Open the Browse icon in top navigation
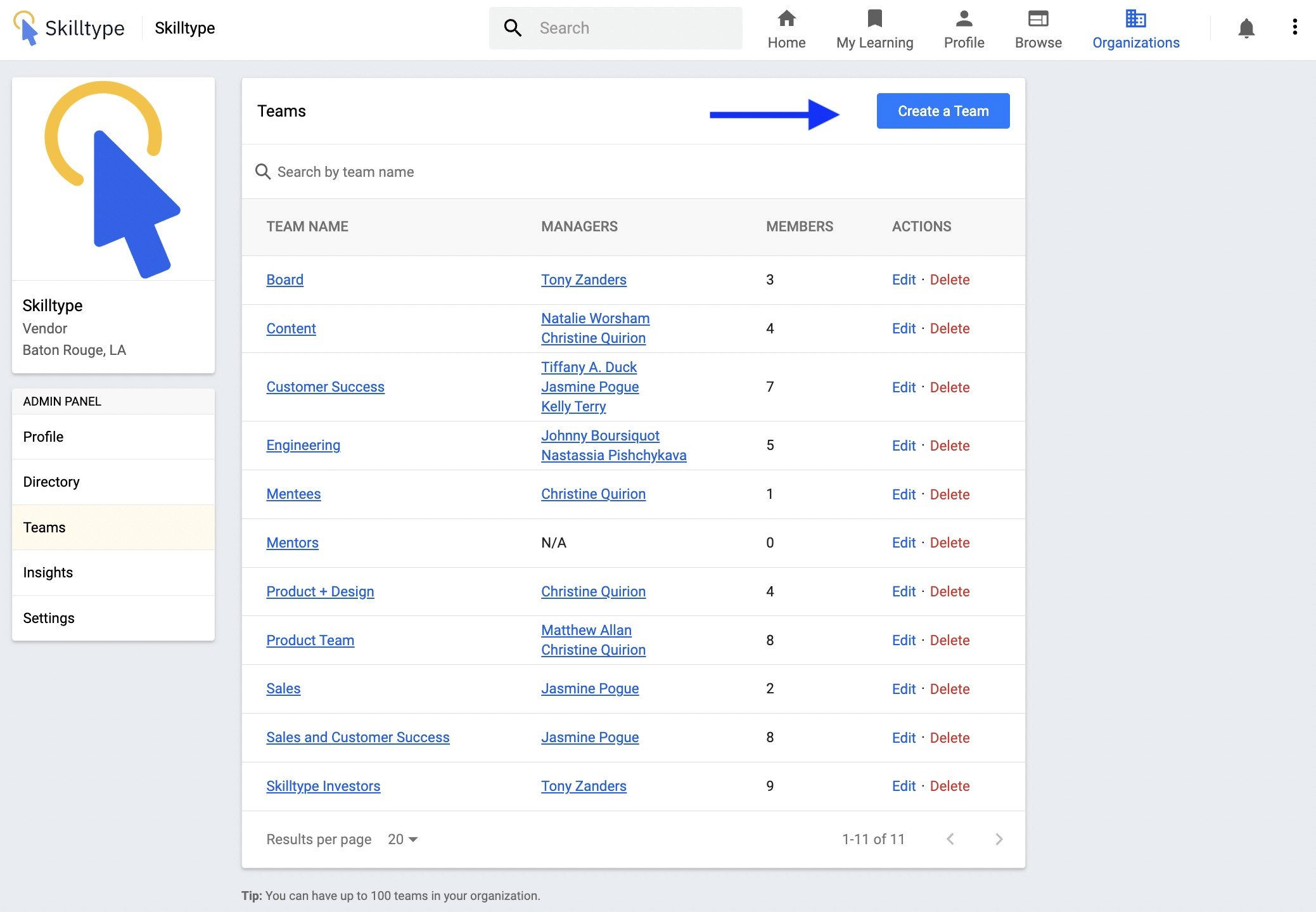 point(1038,19)
